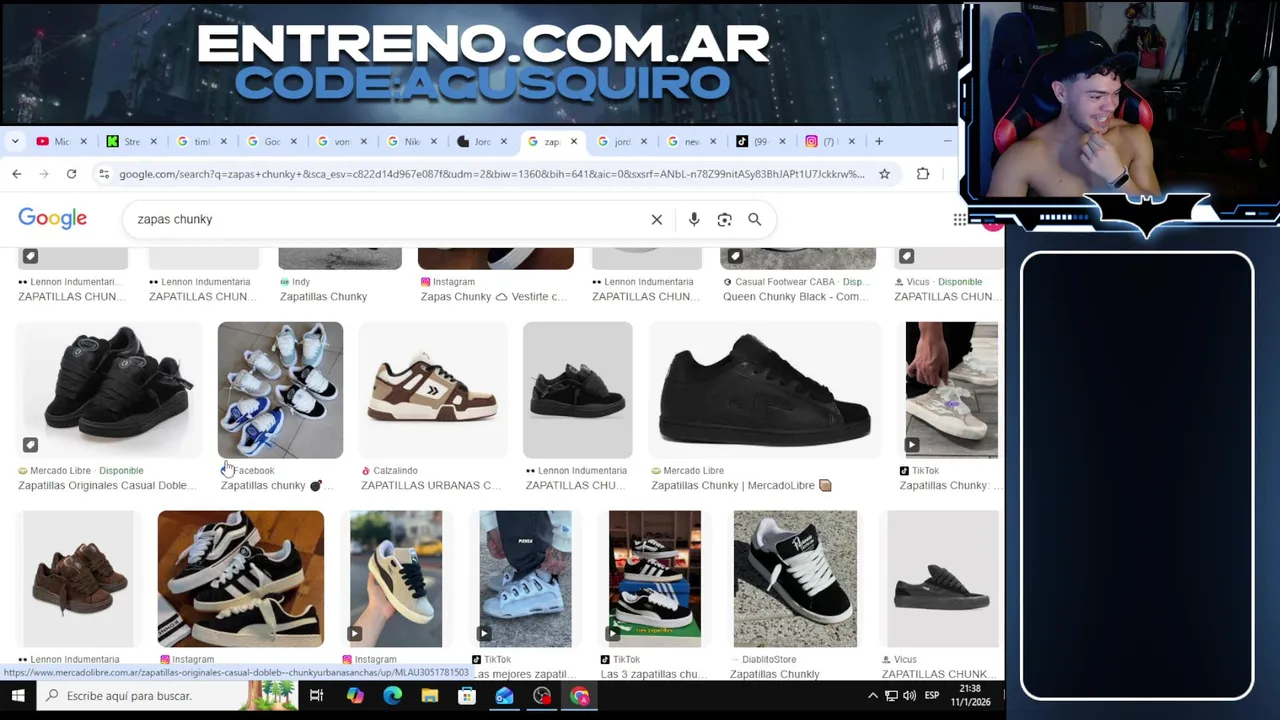Open black chunky sneaker Mercado Libre Disponible image
Viewport: 1280px width, 720px height.
click(110, 390)
